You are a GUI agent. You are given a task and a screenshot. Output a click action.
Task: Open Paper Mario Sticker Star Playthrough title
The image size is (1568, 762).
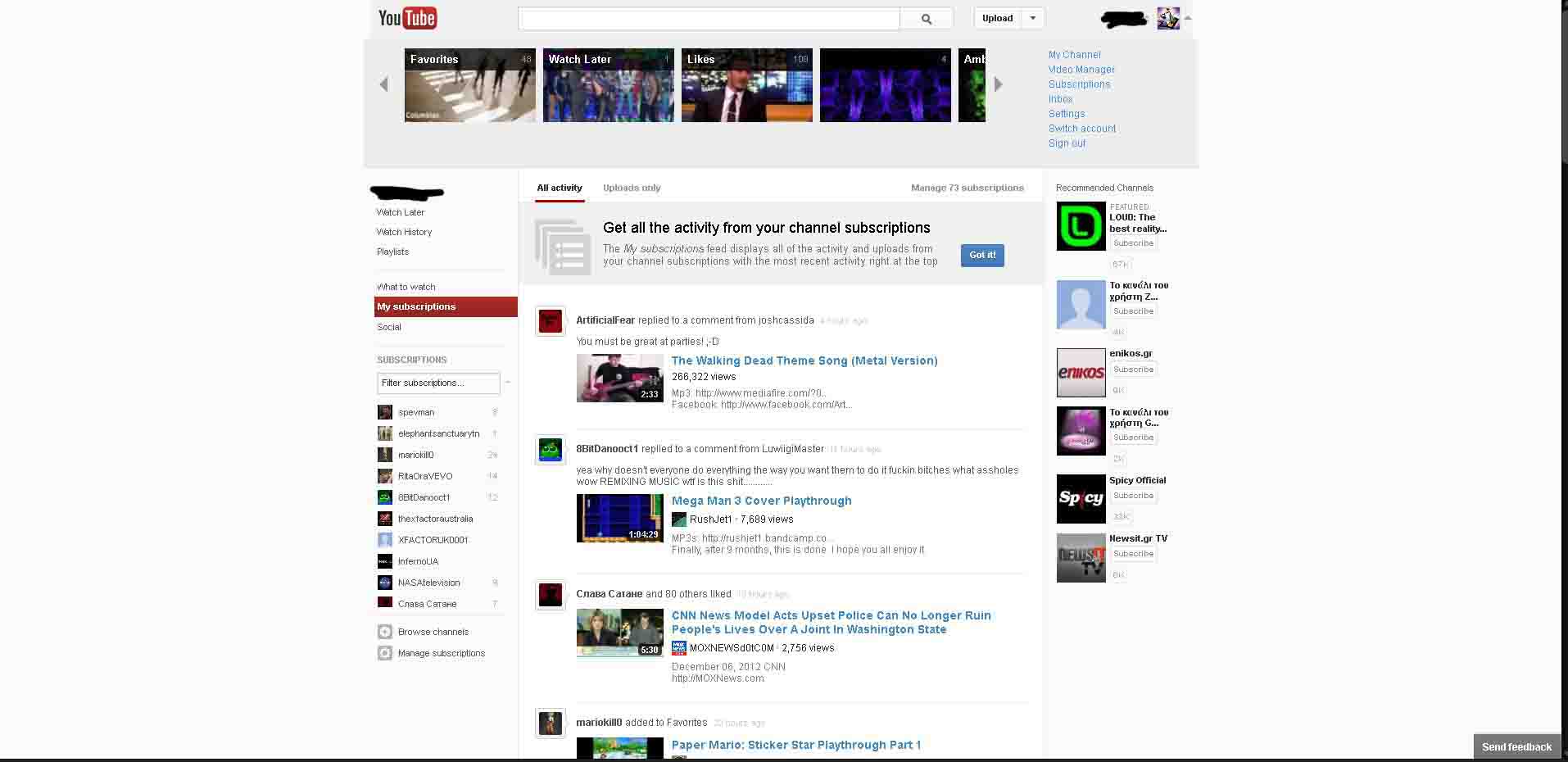click(x=796, y=745)
